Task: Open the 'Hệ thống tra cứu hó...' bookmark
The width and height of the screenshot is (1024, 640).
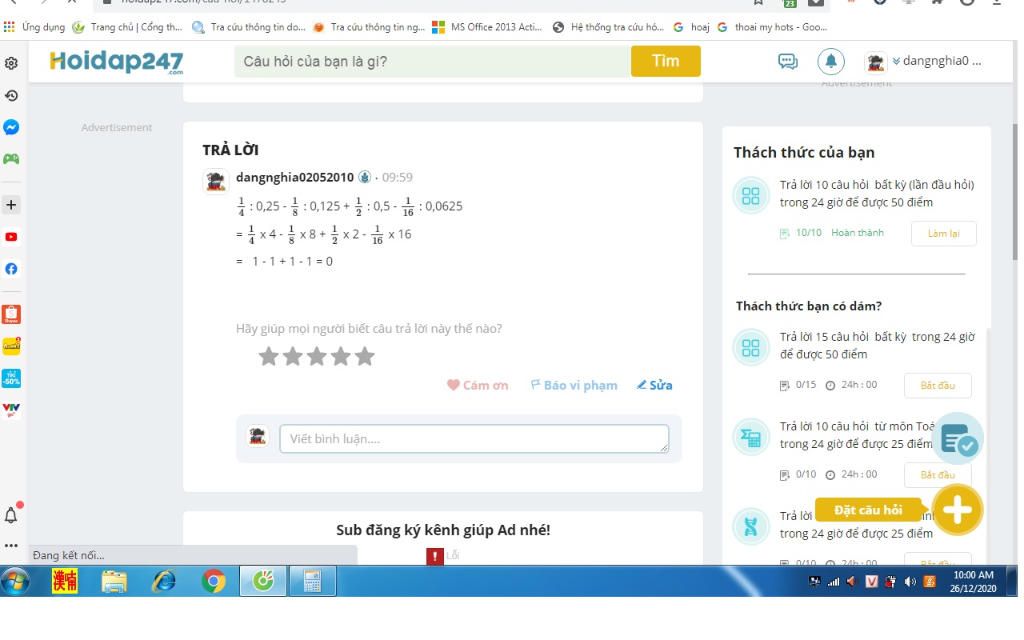Action: coord(608,27)
